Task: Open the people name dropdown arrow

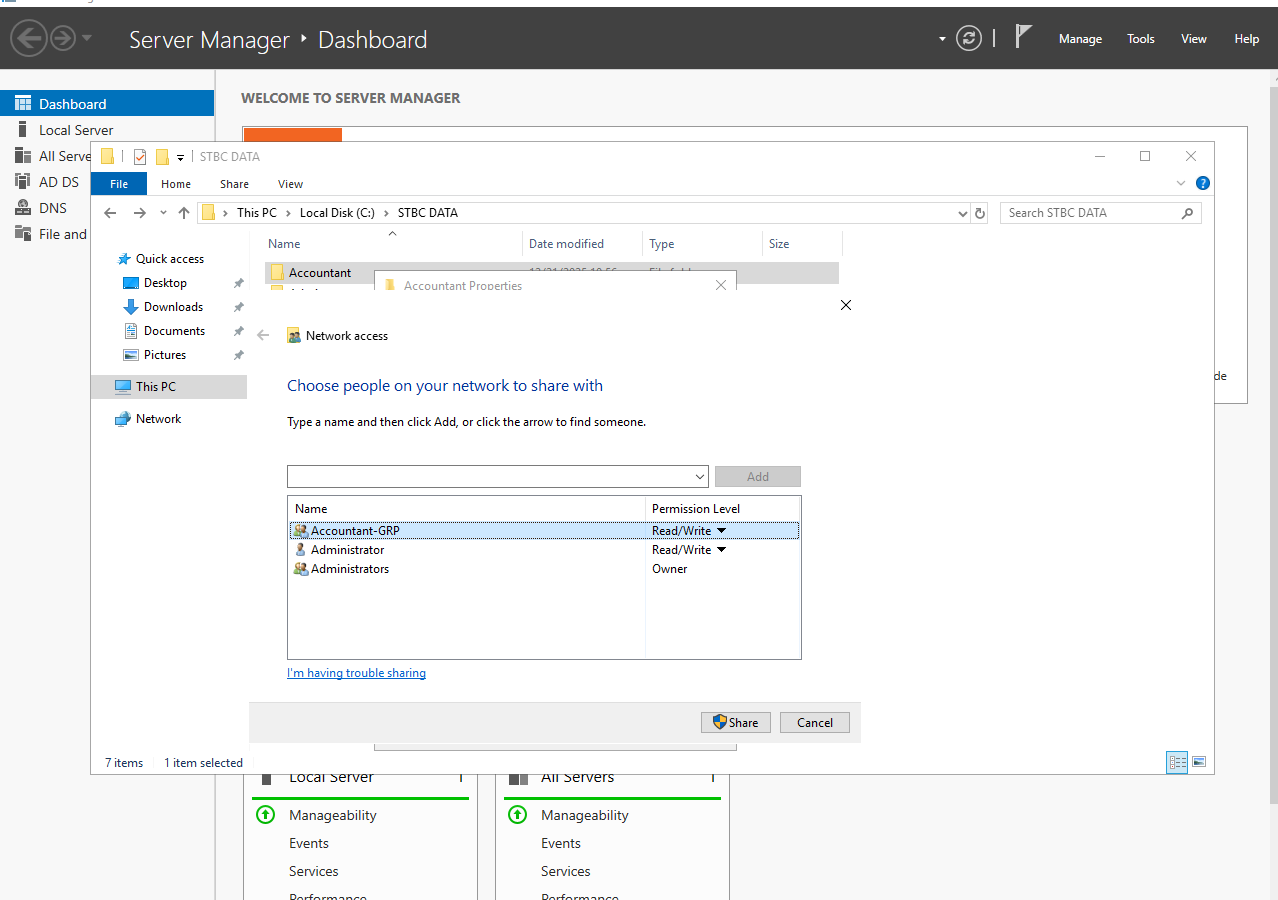Action: tap(699, 476)
